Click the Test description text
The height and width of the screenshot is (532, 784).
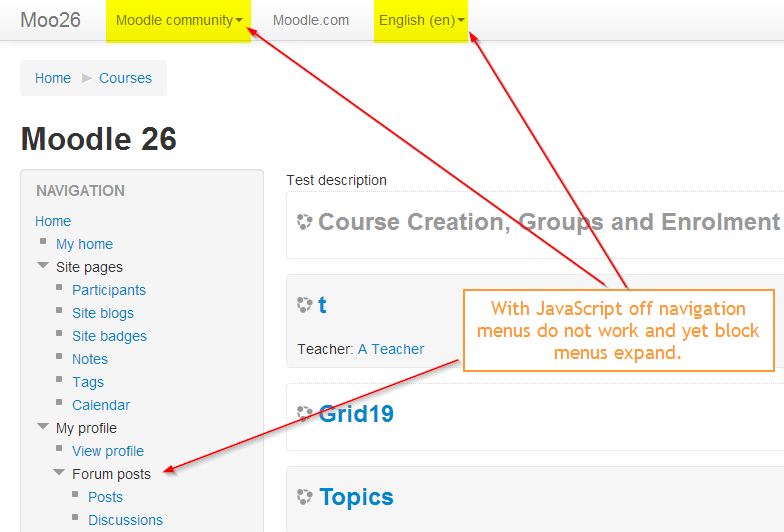[x=336, y=180]
